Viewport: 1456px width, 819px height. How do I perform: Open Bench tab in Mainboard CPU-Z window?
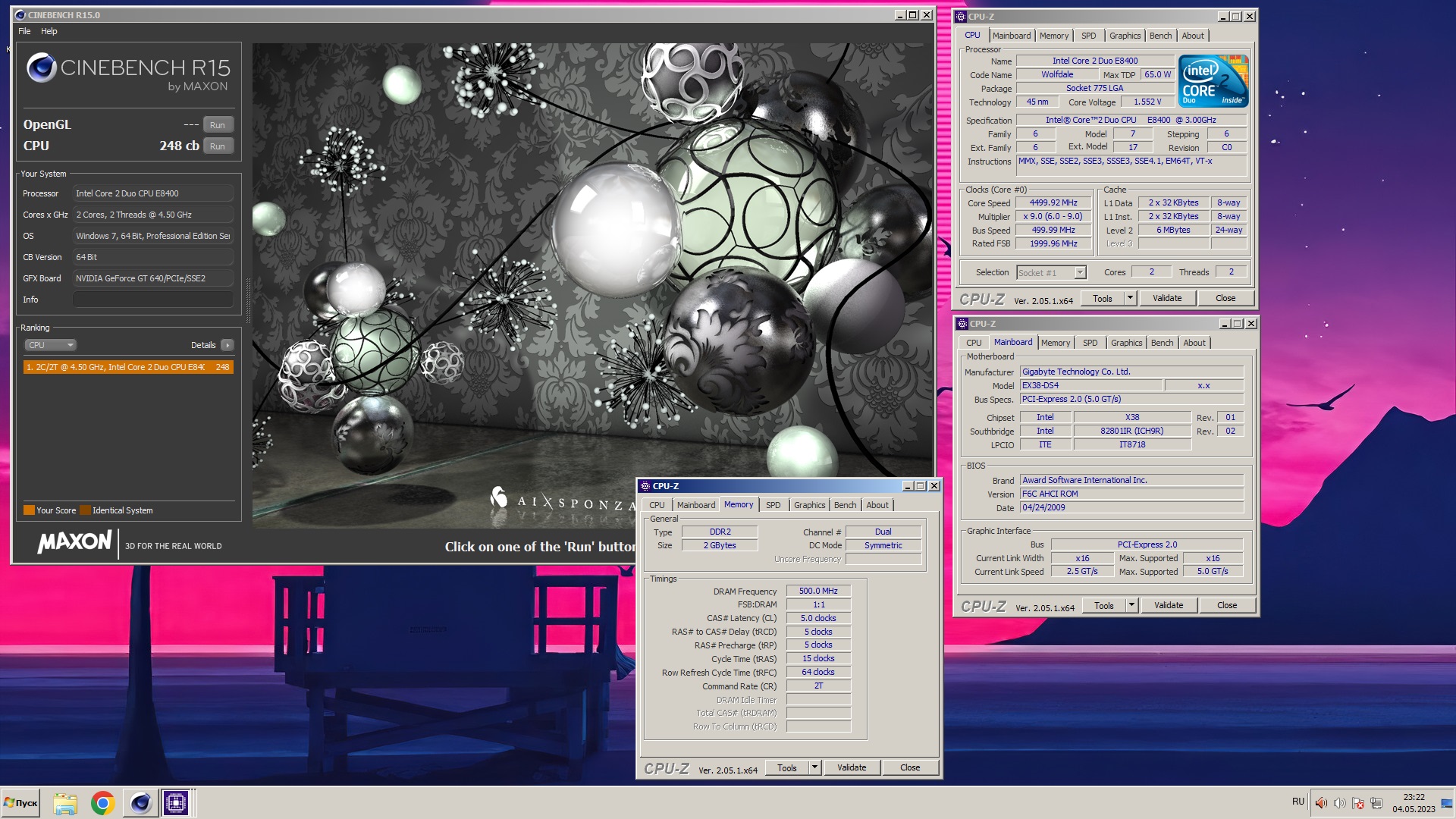coord(1163,343)
